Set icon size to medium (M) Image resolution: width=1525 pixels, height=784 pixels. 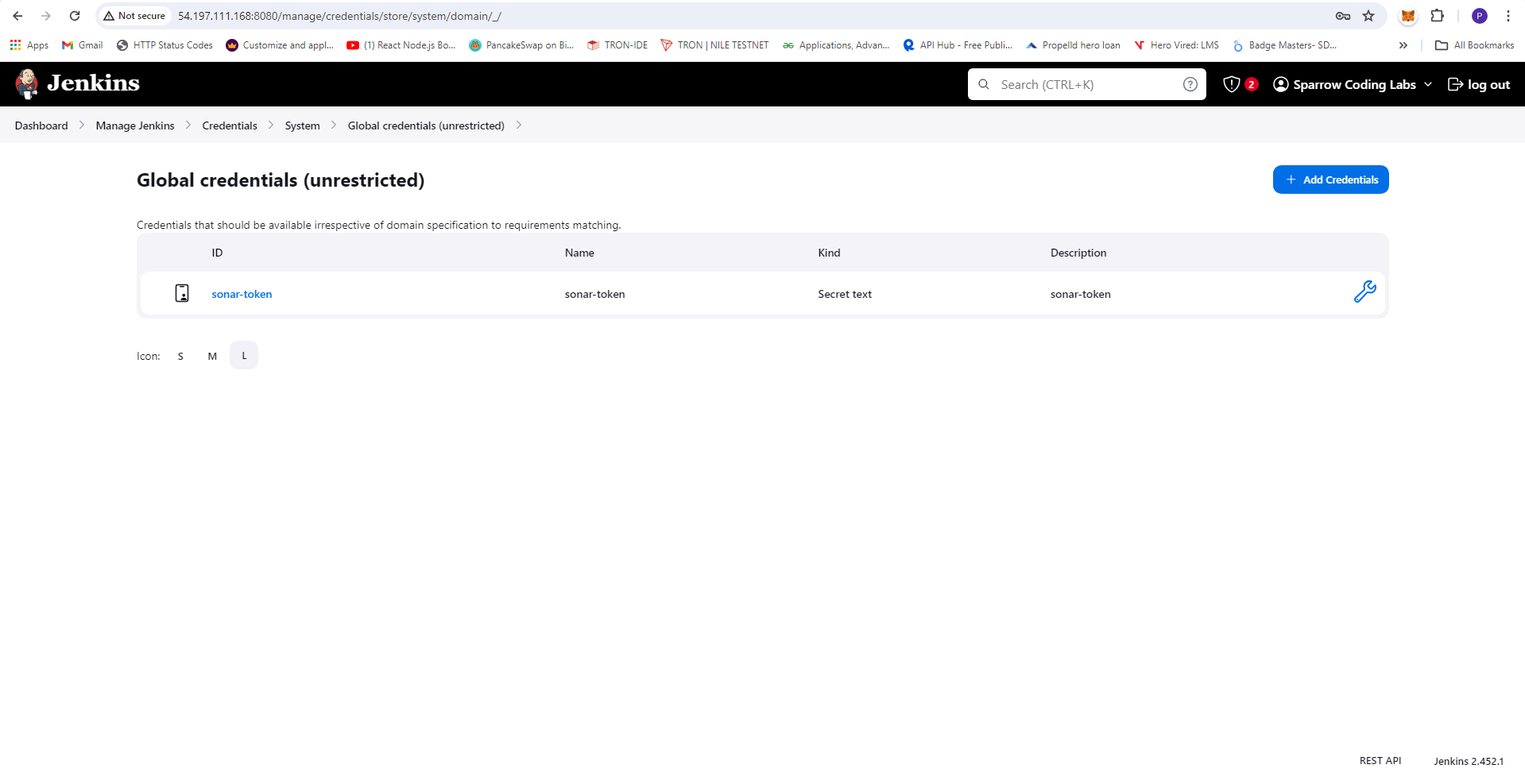point(212,356)
